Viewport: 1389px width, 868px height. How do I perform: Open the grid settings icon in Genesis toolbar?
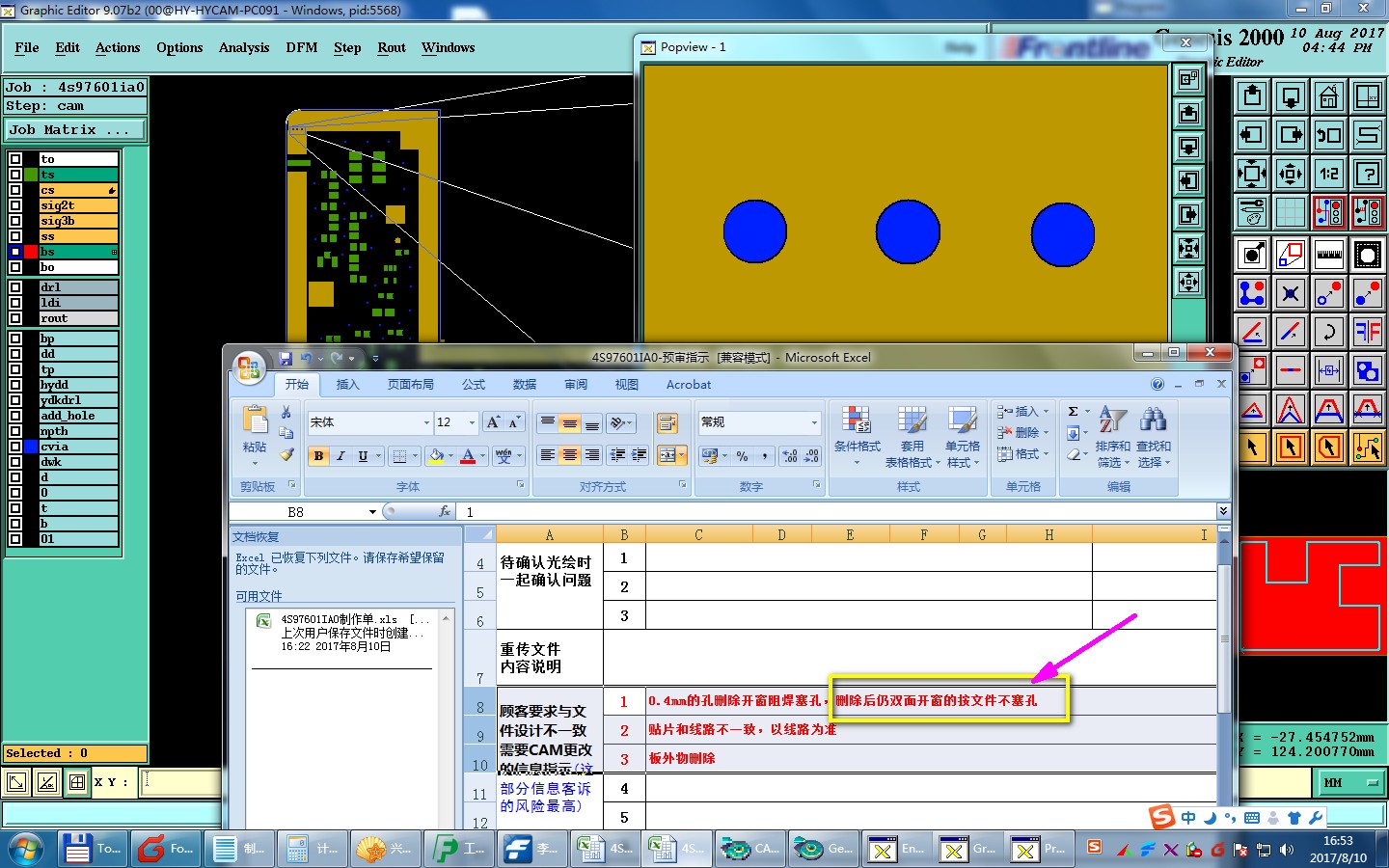(x=1291, y=212)
